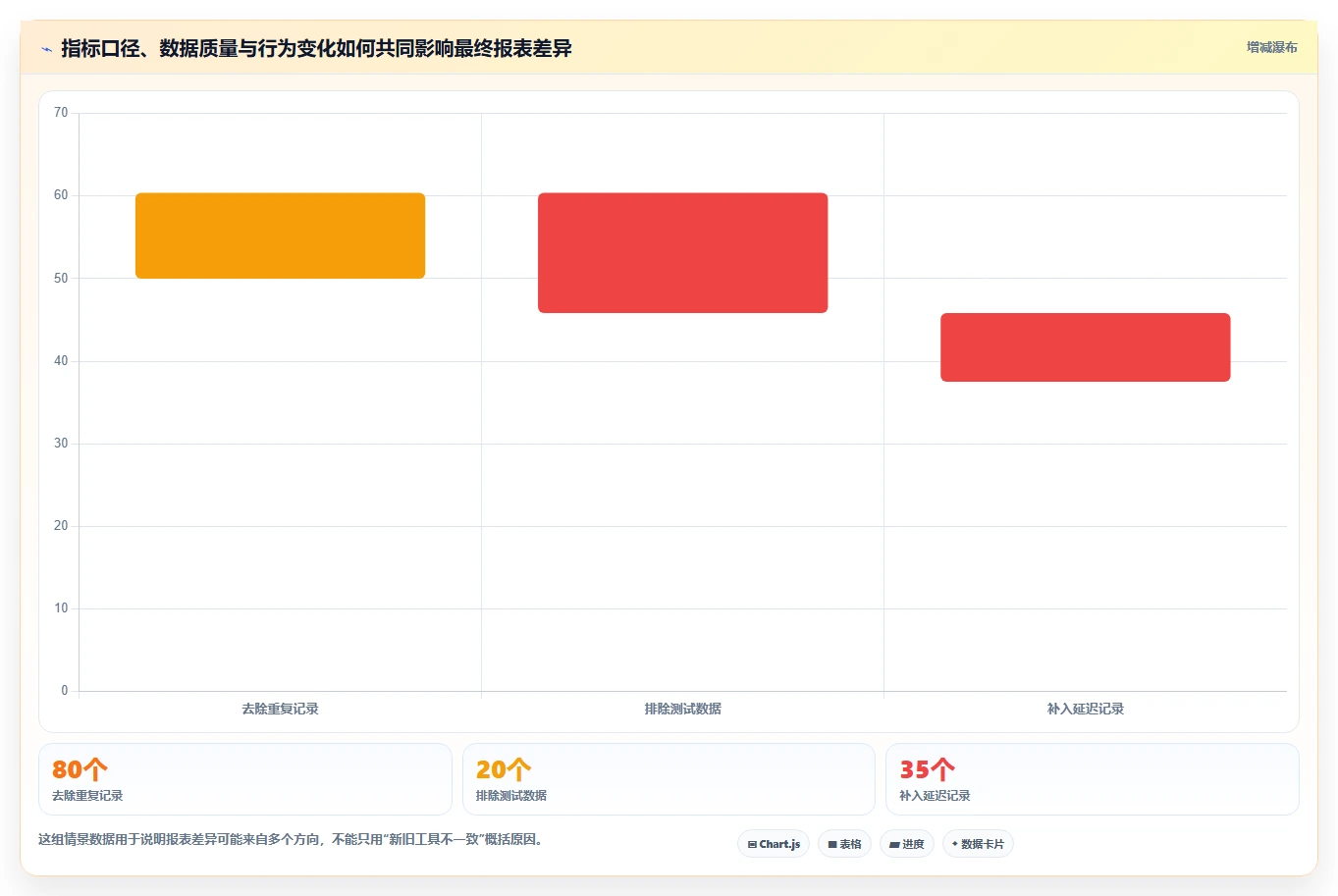
Task: Click the 排除测试数据 x-axis label
Action: [x=682, y=709]
